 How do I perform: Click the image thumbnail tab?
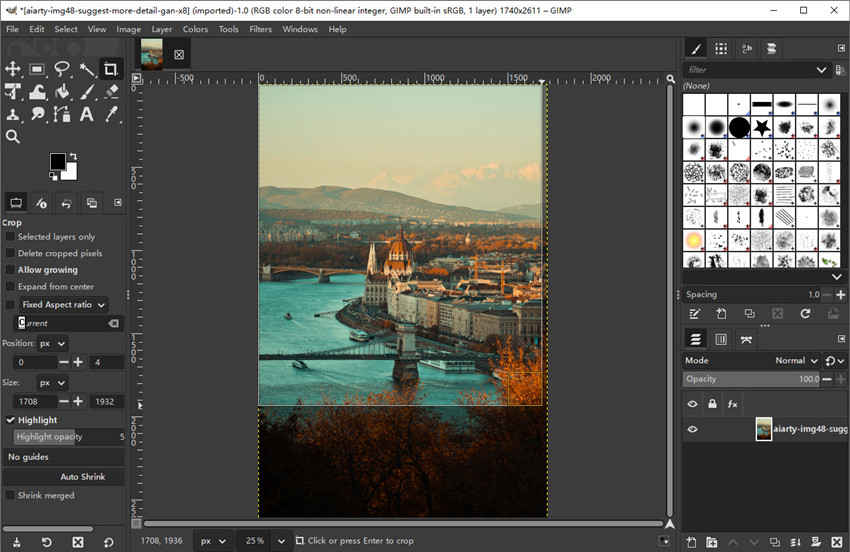coord(152,54)
